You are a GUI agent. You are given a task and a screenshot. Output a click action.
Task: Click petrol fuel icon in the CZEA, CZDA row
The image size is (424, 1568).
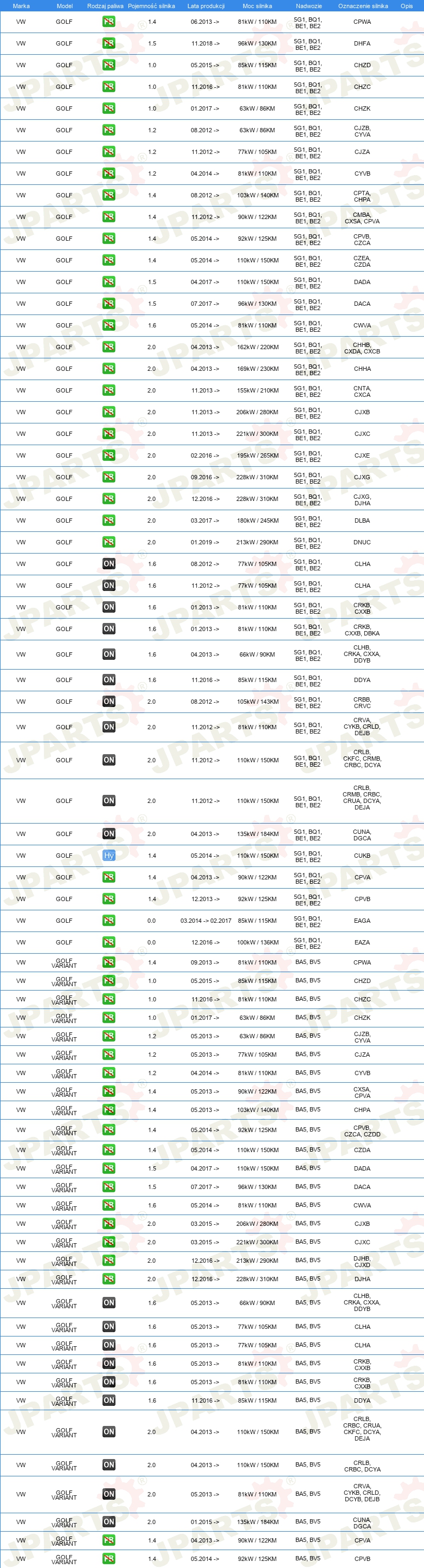click(x=109, y=261)
